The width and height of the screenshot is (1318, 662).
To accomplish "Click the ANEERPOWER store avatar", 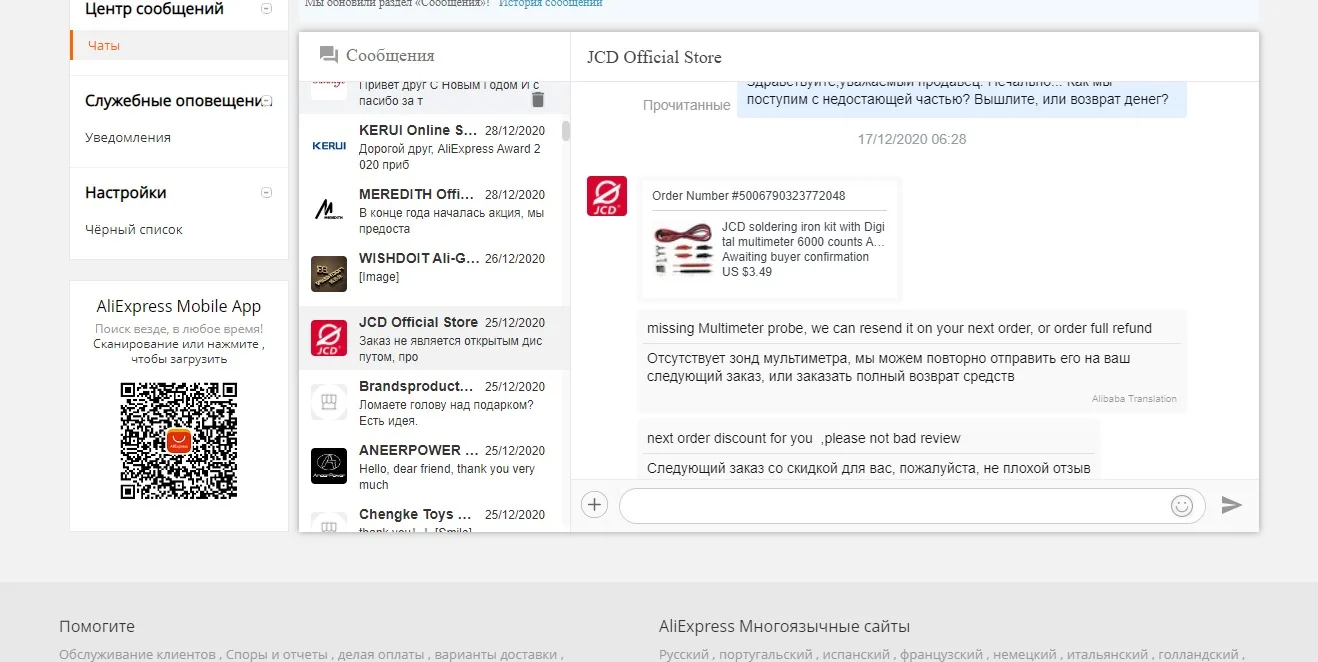I will pos(329,466).
